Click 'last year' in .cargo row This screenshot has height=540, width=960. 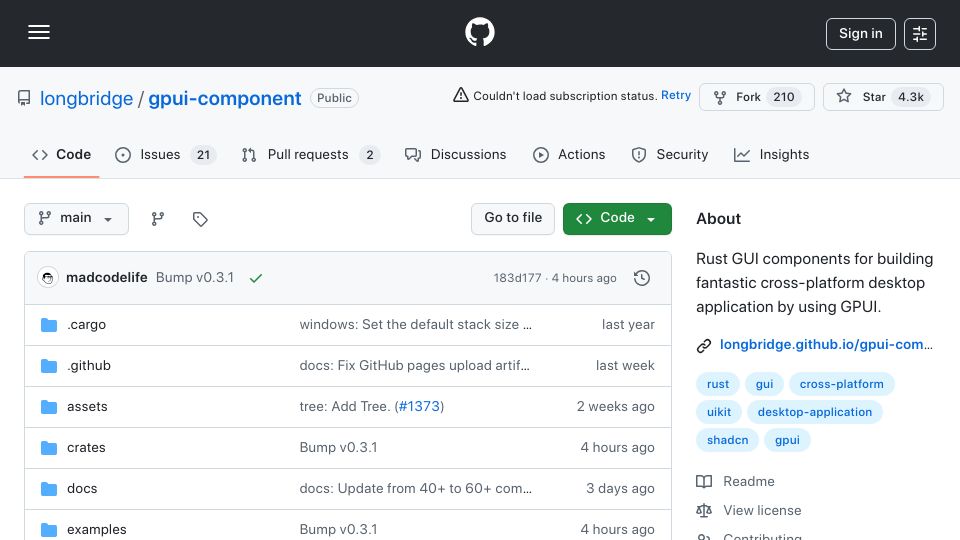[x=628, y=324]
